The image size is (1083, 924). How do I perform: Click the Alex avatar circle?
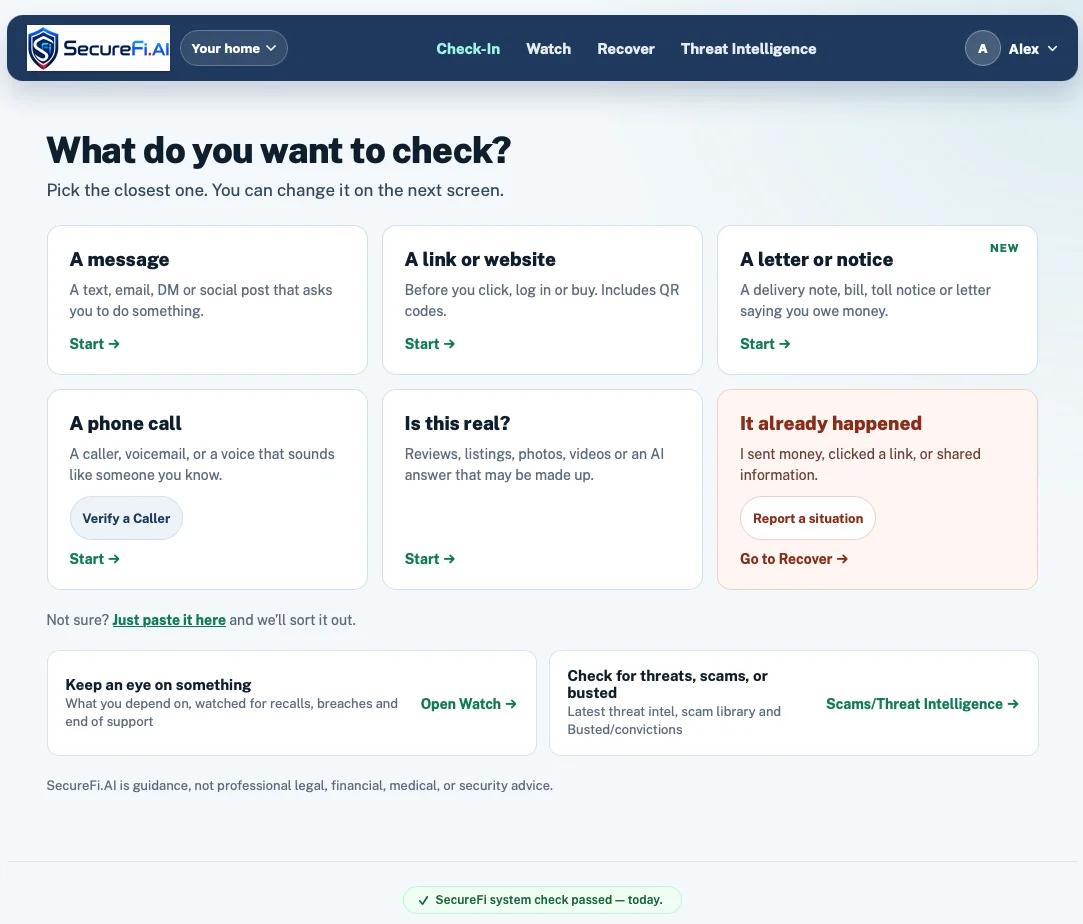(x=982, y=48)
